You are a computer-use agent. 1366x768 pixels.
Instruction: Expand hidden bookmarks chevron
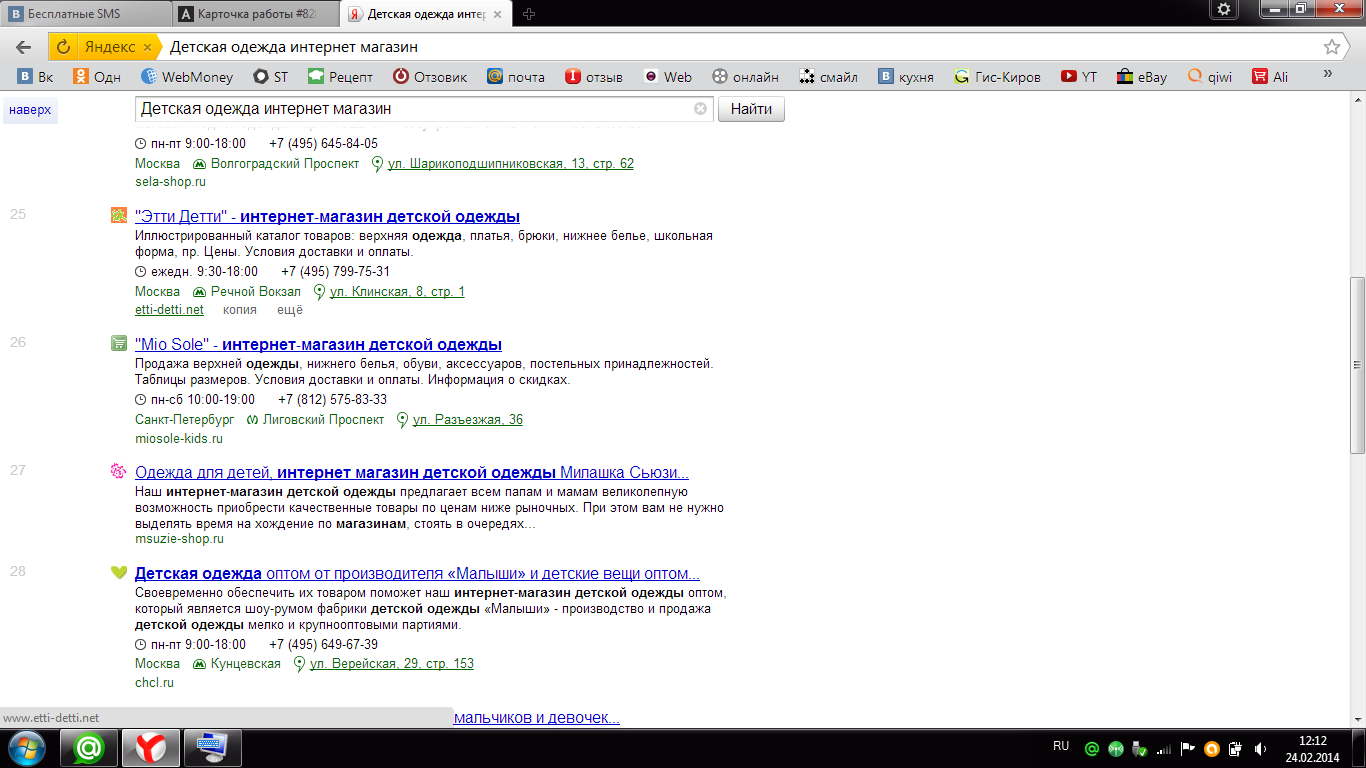point(1328,74)
